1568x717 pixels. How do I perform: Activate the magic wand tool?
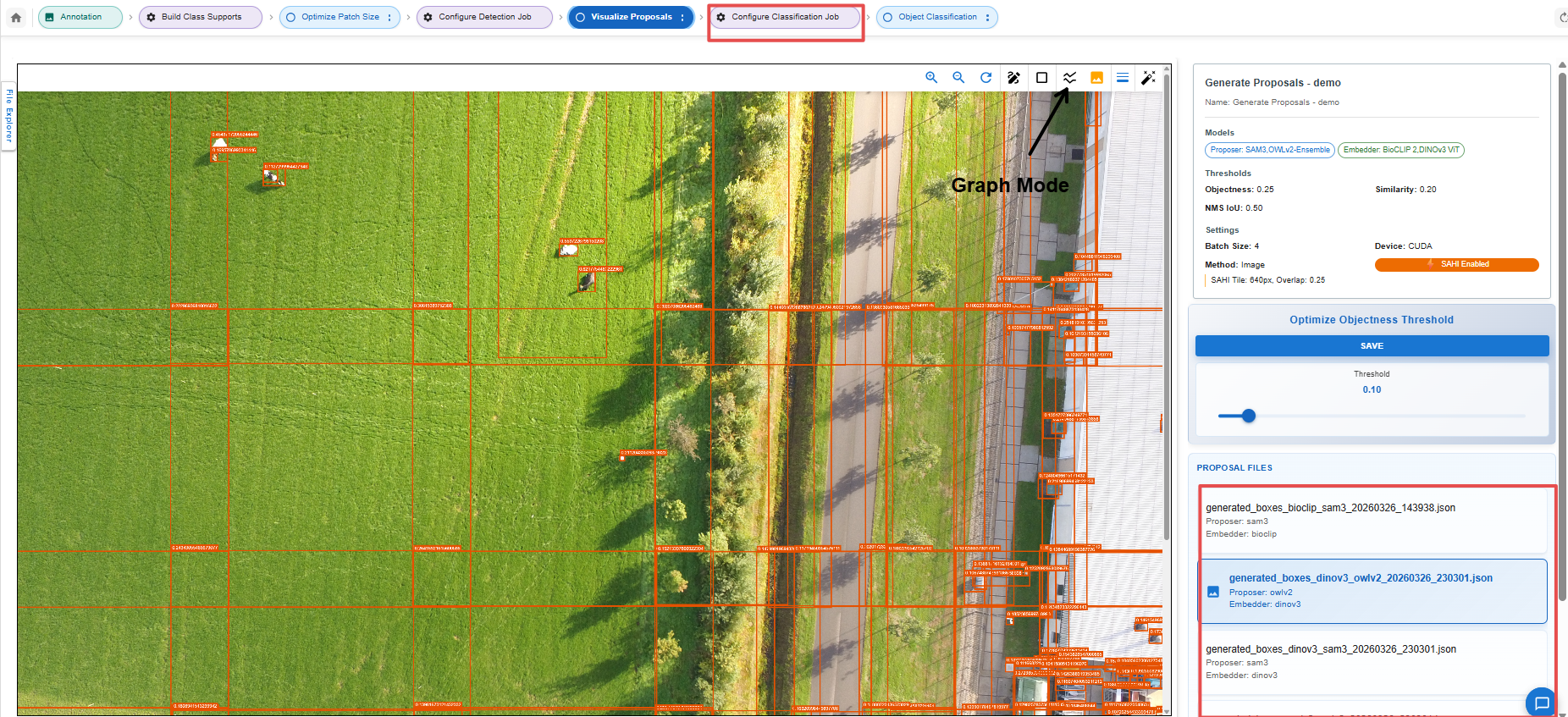(1148, 77)
